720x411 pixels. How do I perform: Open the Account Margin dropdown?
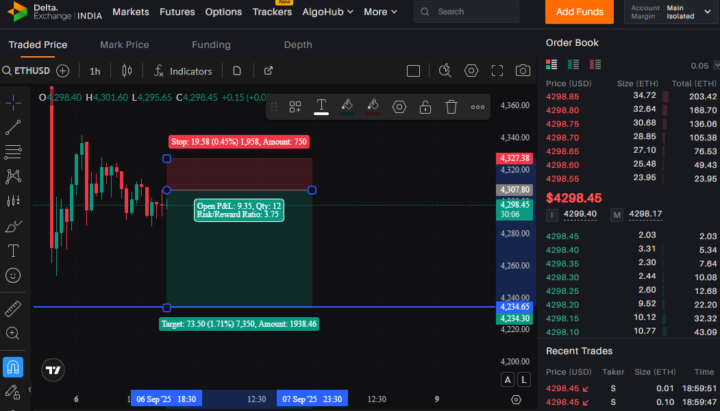point(671,12)
